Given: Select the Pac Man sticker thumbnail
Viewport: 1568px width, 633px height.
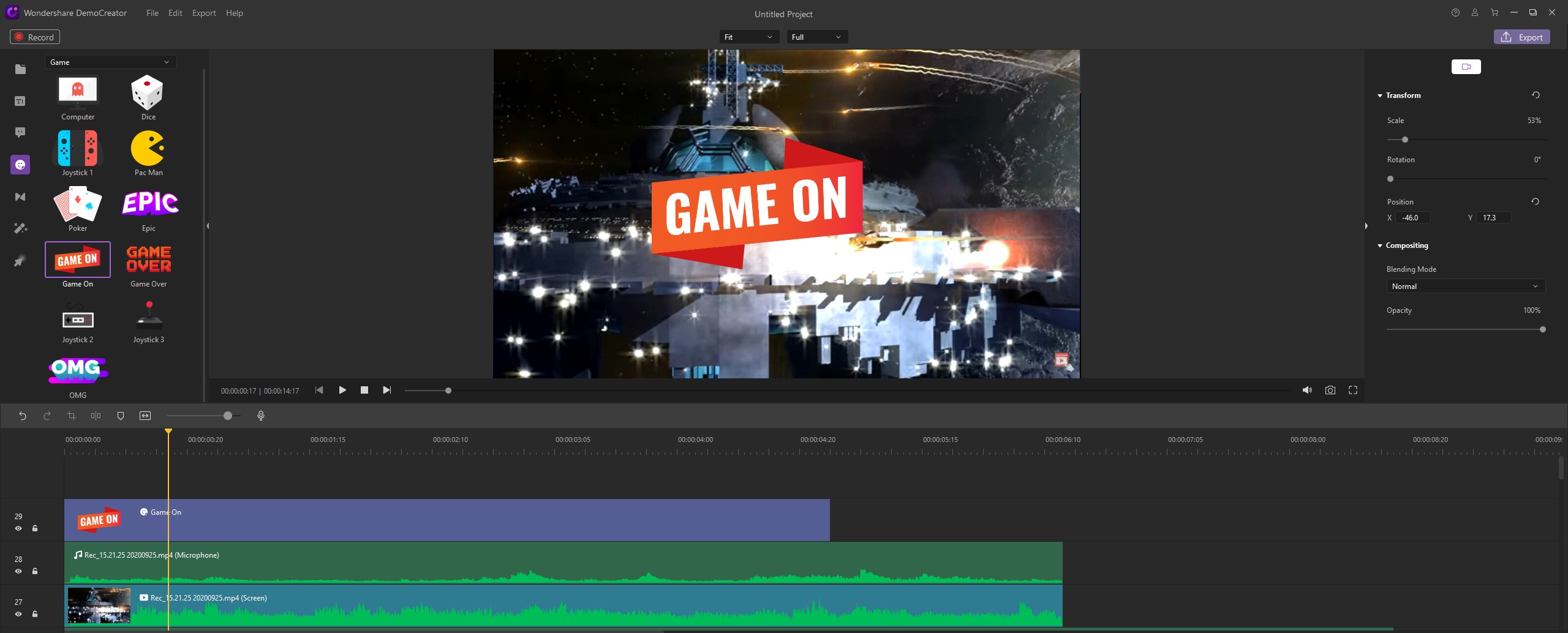Looking at the screenshot, I should click(x=148, y=148).
